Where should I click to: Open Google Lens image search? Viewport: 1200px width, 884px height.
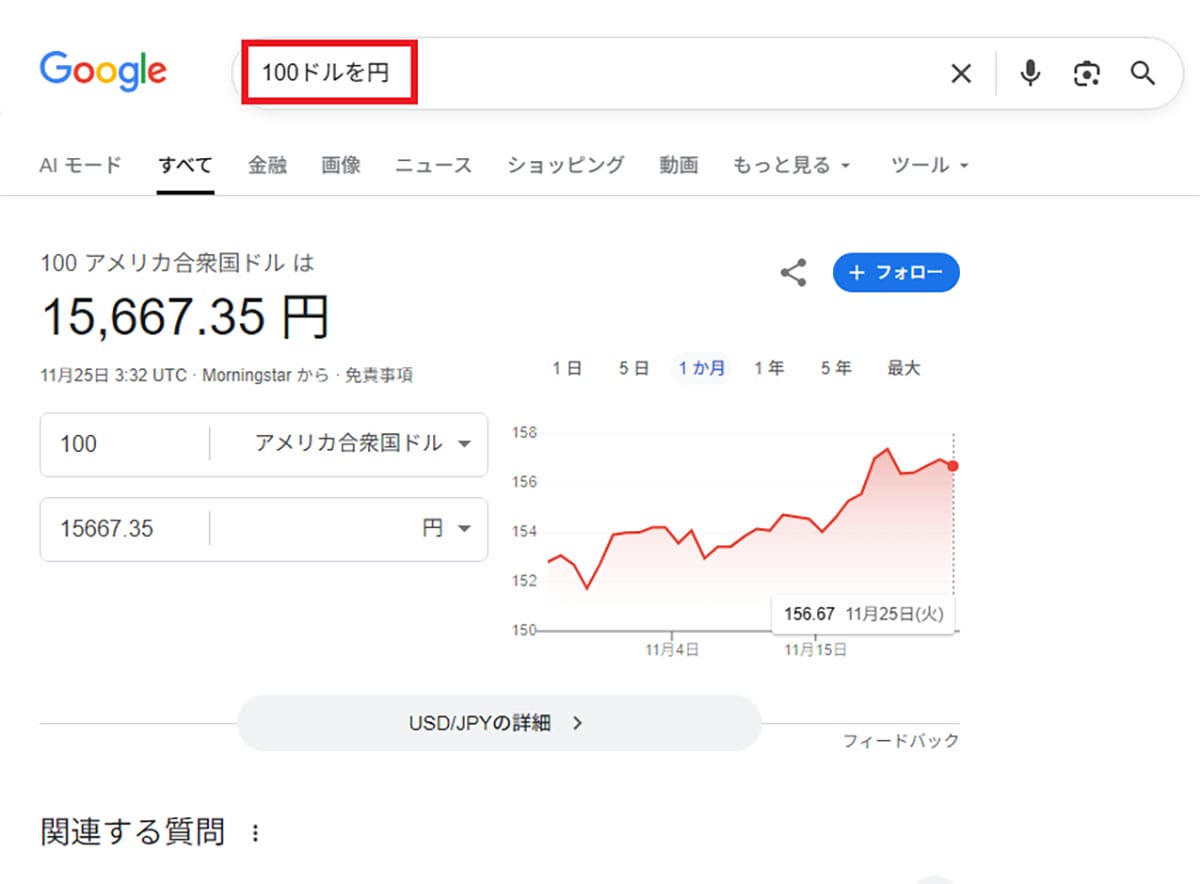pos(1086,73)
